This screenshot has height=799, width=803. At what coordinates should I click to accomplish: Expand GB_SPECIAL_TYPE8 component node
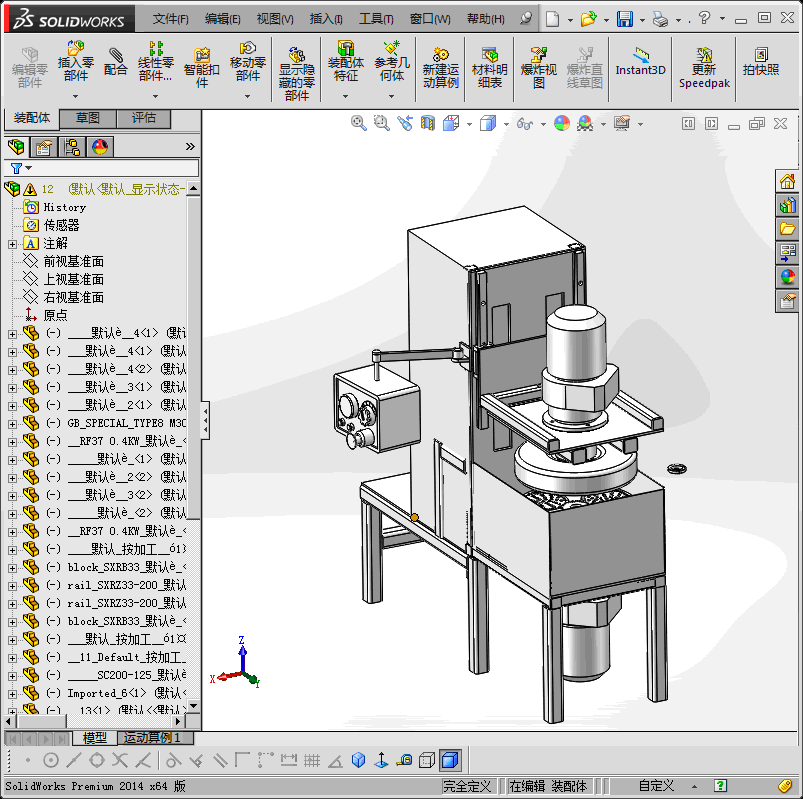click(12, 424)
